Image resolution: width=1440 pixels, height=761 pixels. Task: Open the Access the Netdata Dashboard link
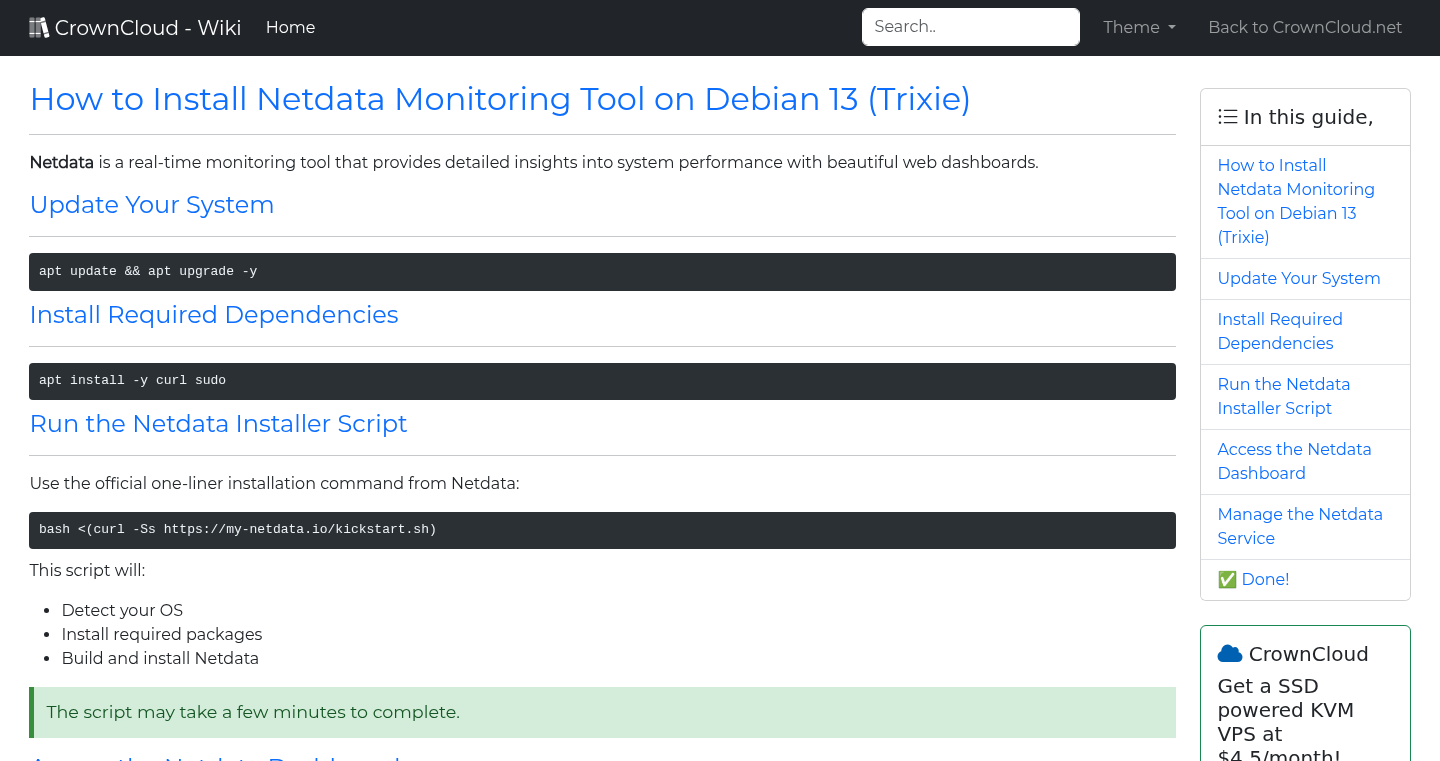coord(1294,461)
